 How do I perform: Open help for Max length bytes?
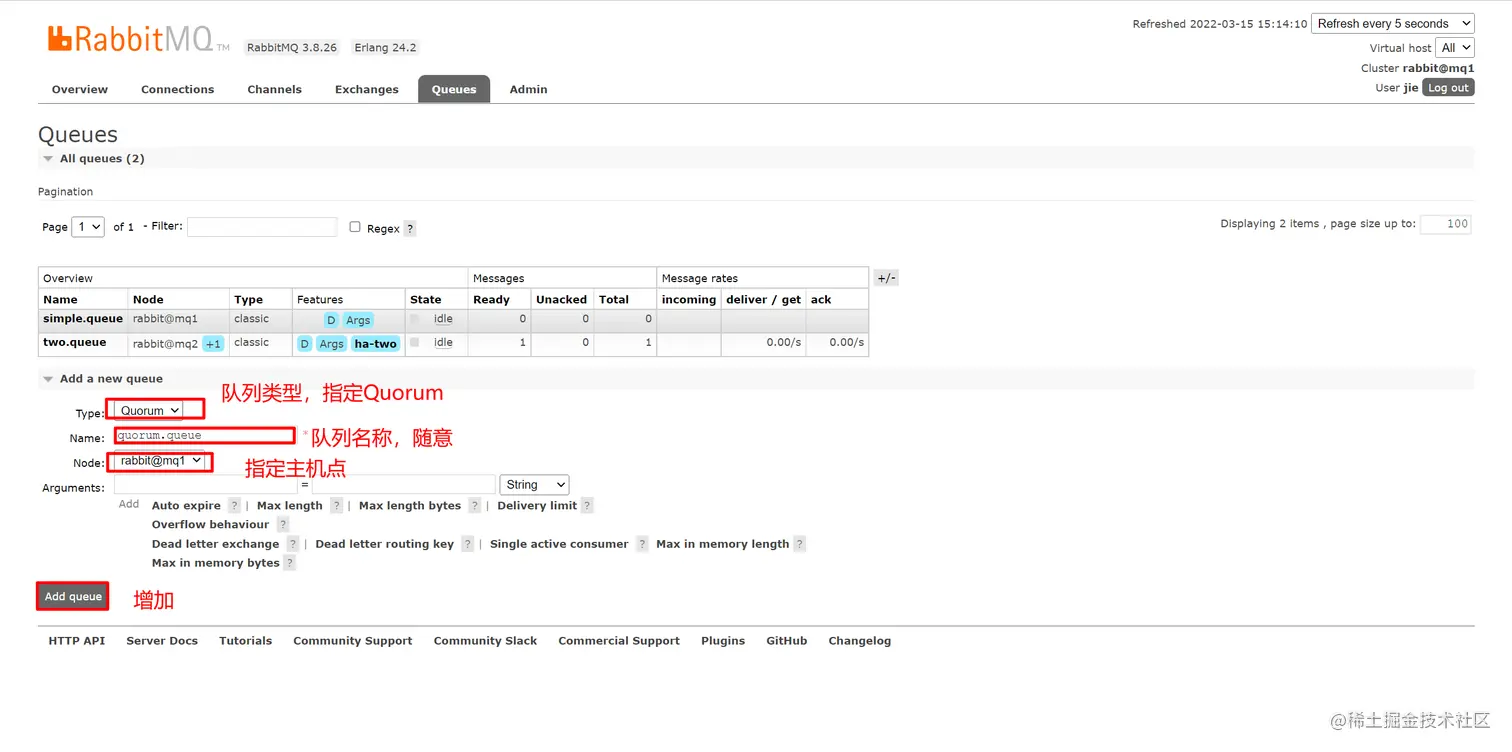[475, 506]
